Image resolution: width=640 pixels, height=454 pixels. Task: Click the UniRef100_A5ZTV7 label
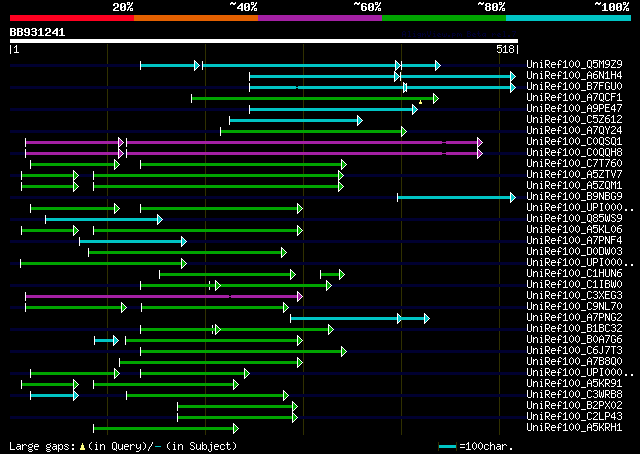tap(574, 174)
